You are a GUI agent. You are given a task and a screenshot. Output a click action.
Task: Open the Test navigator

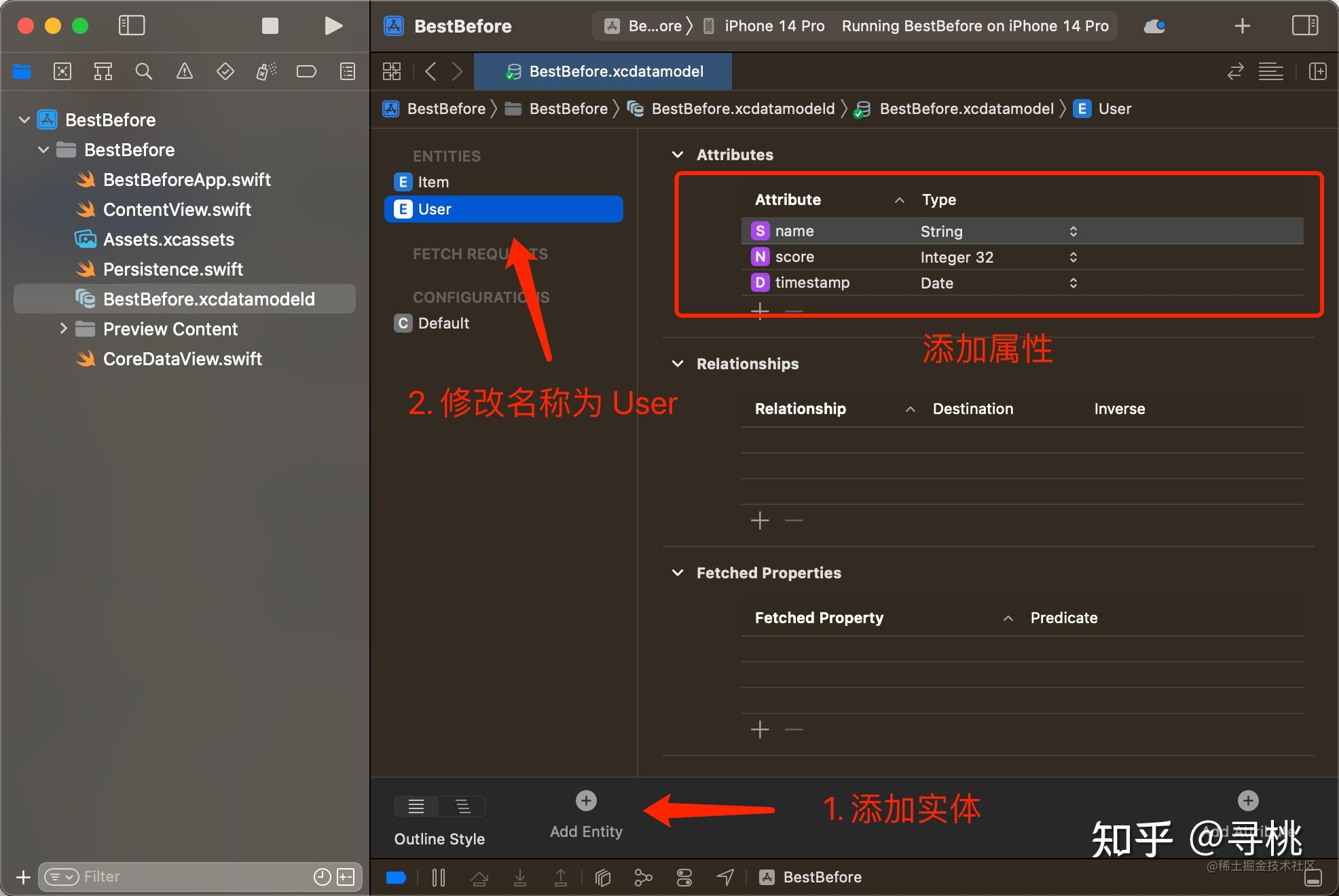[x=225, y=71]
